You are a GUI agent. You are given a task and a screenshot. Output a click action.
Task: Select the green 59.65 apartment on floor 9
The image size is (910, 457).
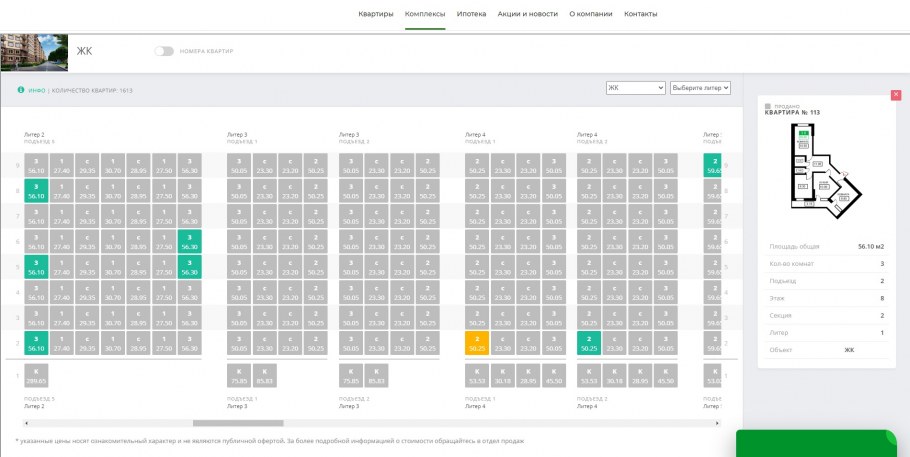(715, 165)
